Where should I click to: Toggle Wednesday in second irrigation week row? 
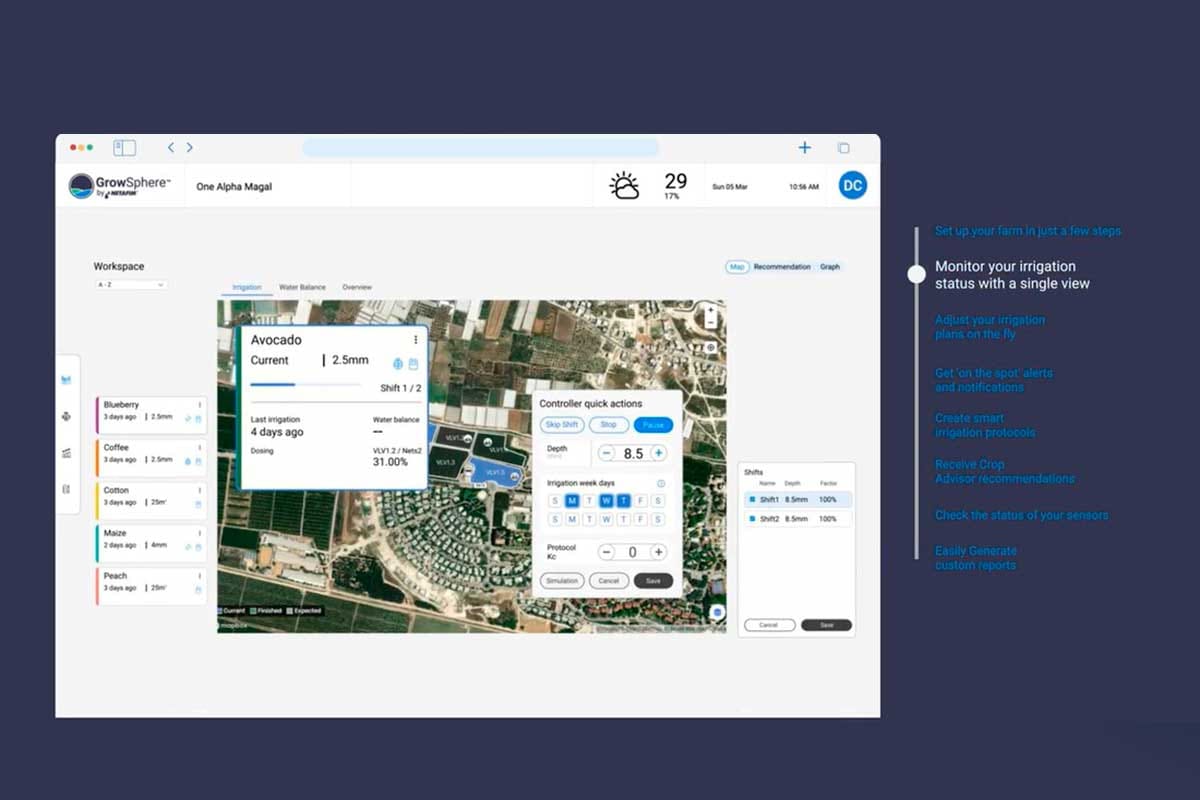click(x=606, y=519)
